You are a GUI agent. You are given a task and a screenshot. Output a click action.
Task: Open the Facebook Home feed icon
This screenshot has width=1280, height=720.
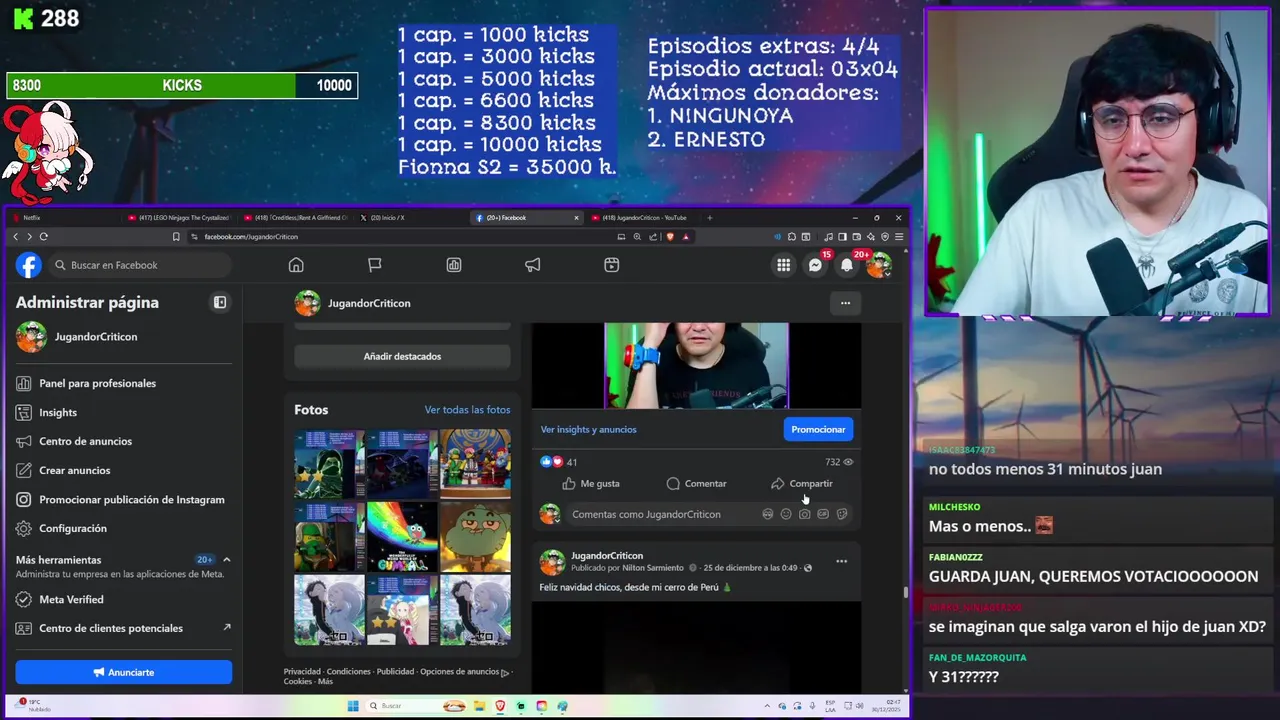296,265
